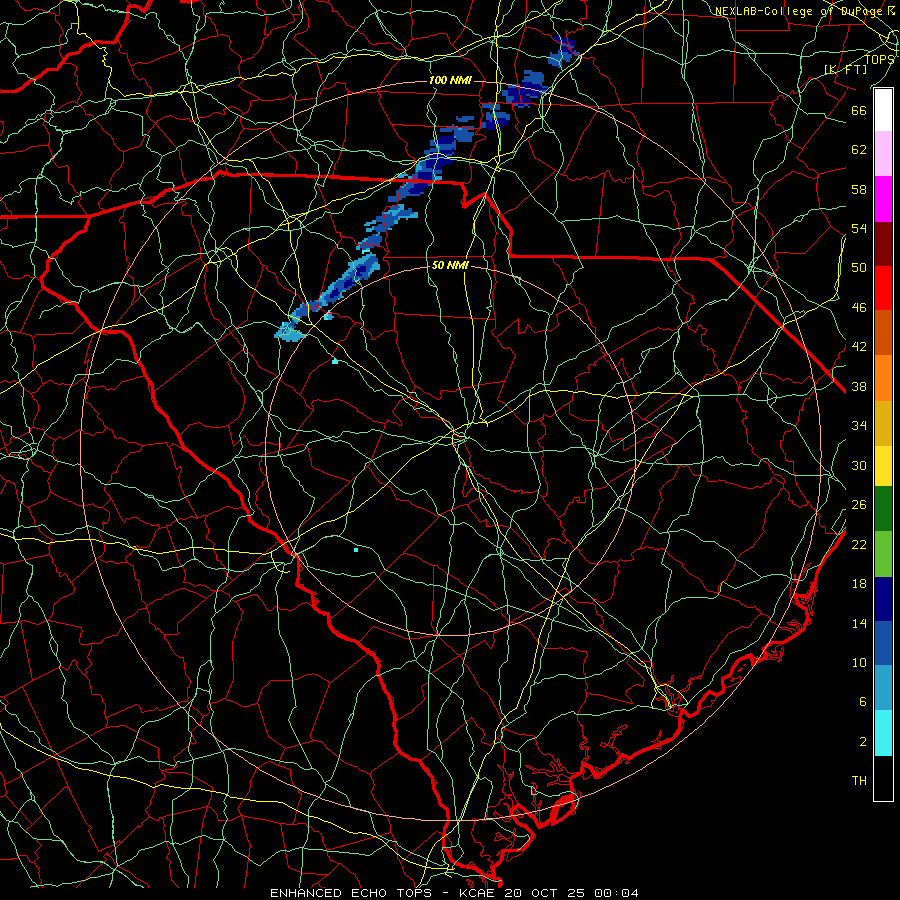The image size is (900, 900).
Task: Click the "30" legend label
Action: (859, 465)
